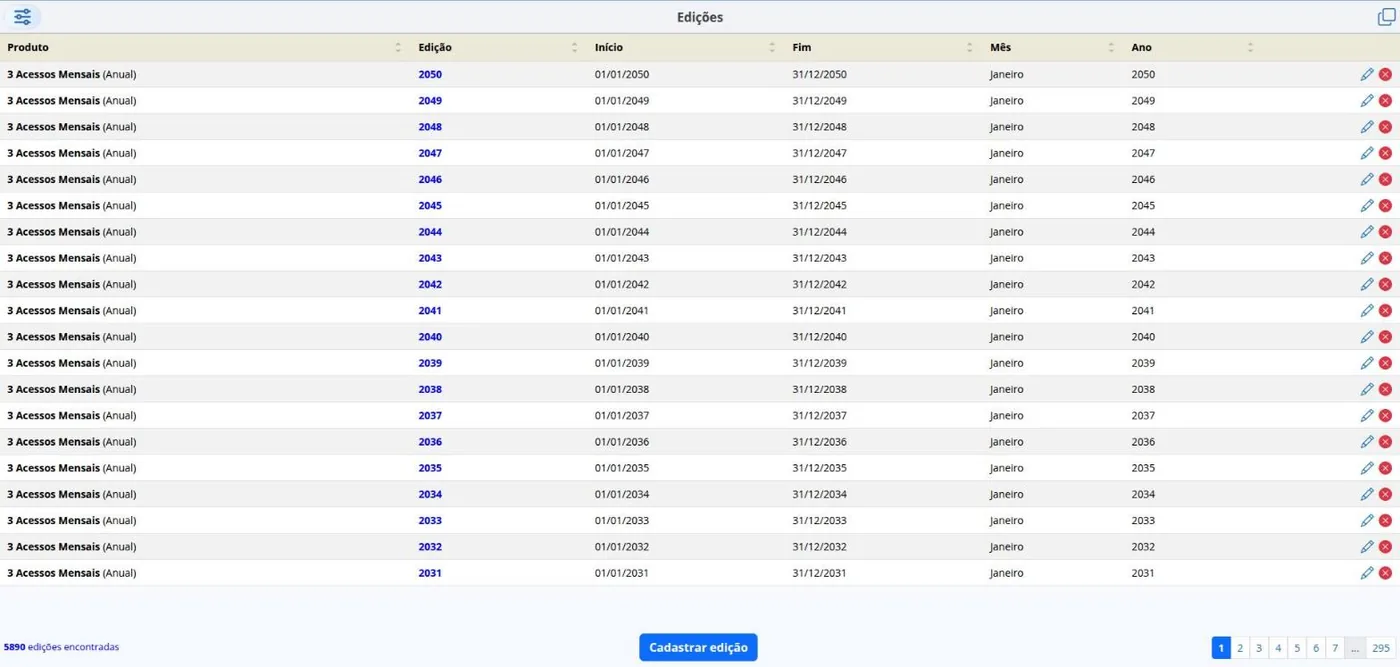
Task: Delete the 2041 edition row
Action: 1385,311
